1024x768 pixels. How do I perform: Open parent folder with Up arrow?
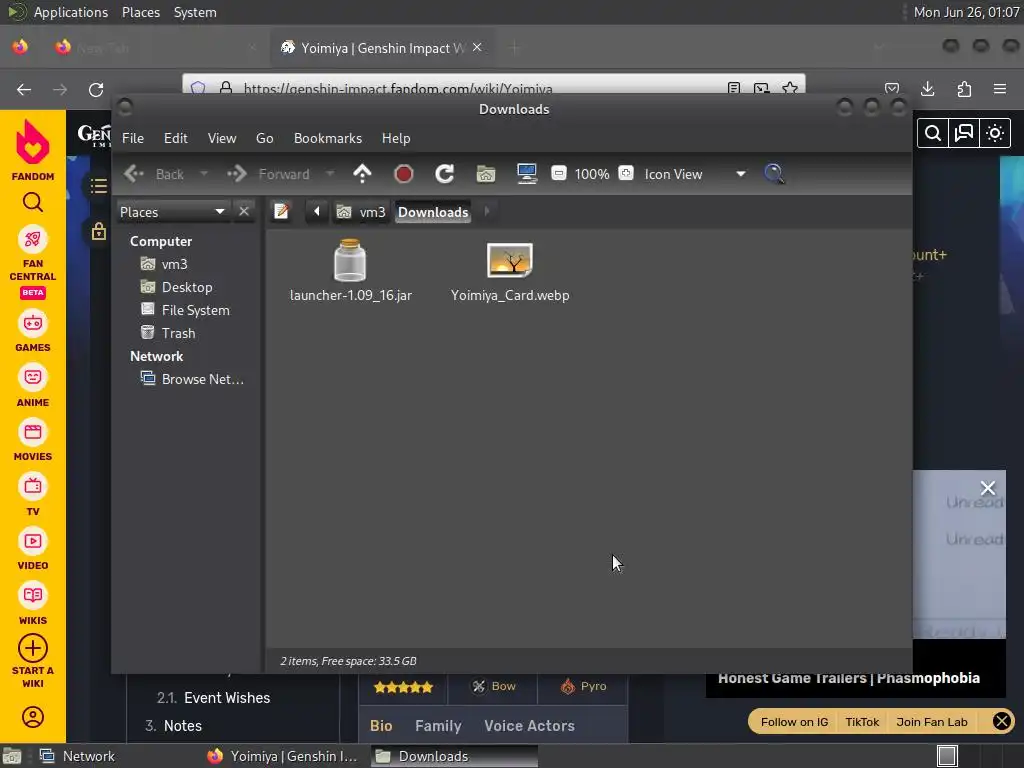[362, 174]
